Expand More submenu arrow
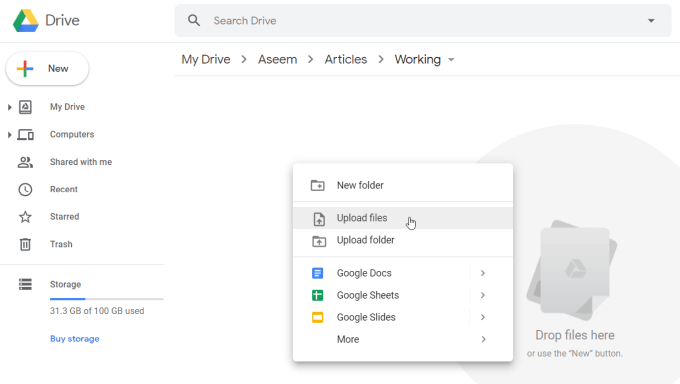The image size is (680, 384). pos(483,339)
